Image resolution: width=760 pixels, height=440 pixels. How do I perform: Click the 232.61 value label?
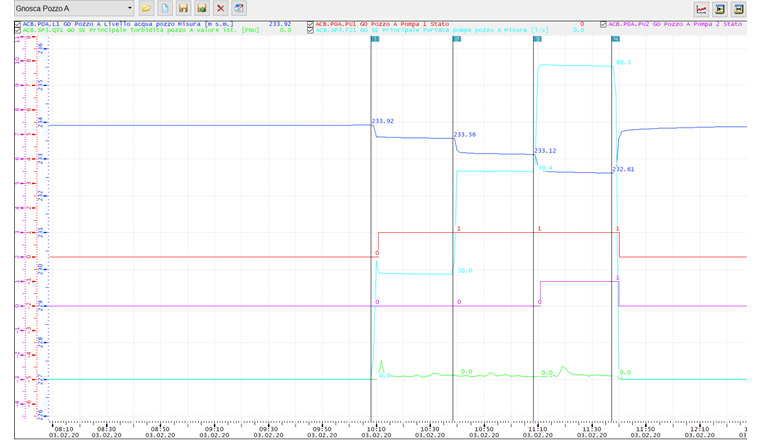point(623,169)
